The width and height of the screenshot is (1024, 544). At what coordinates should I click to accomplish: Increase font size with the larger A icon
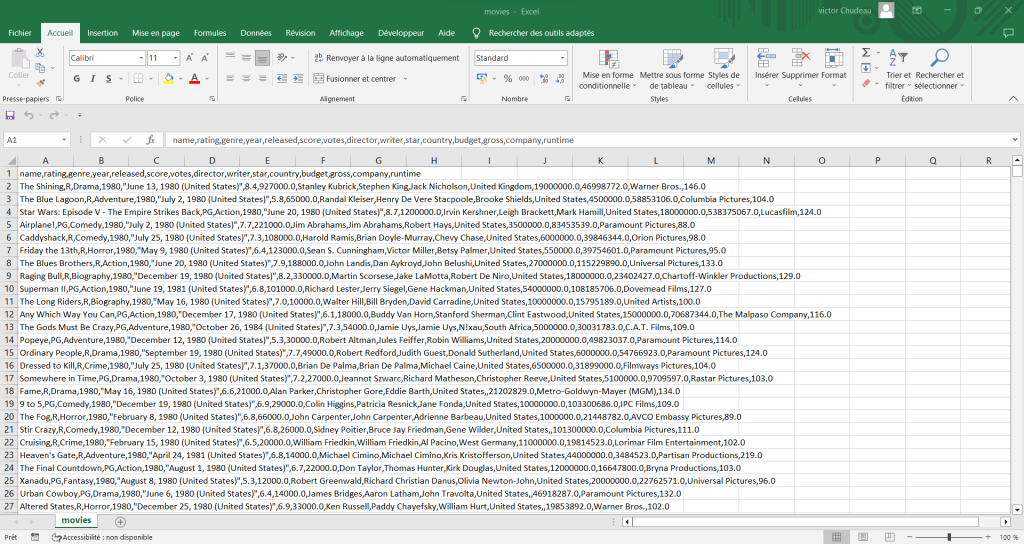[189, 58]
